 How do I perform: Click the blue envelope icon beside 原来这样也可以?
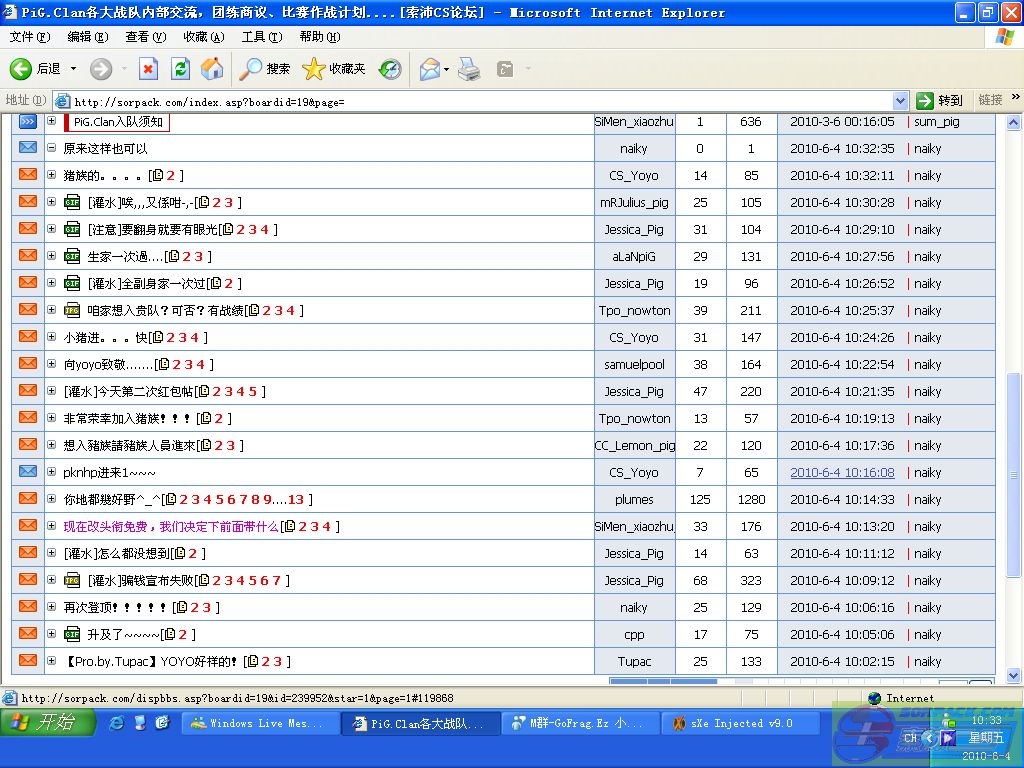pos(28,148)
